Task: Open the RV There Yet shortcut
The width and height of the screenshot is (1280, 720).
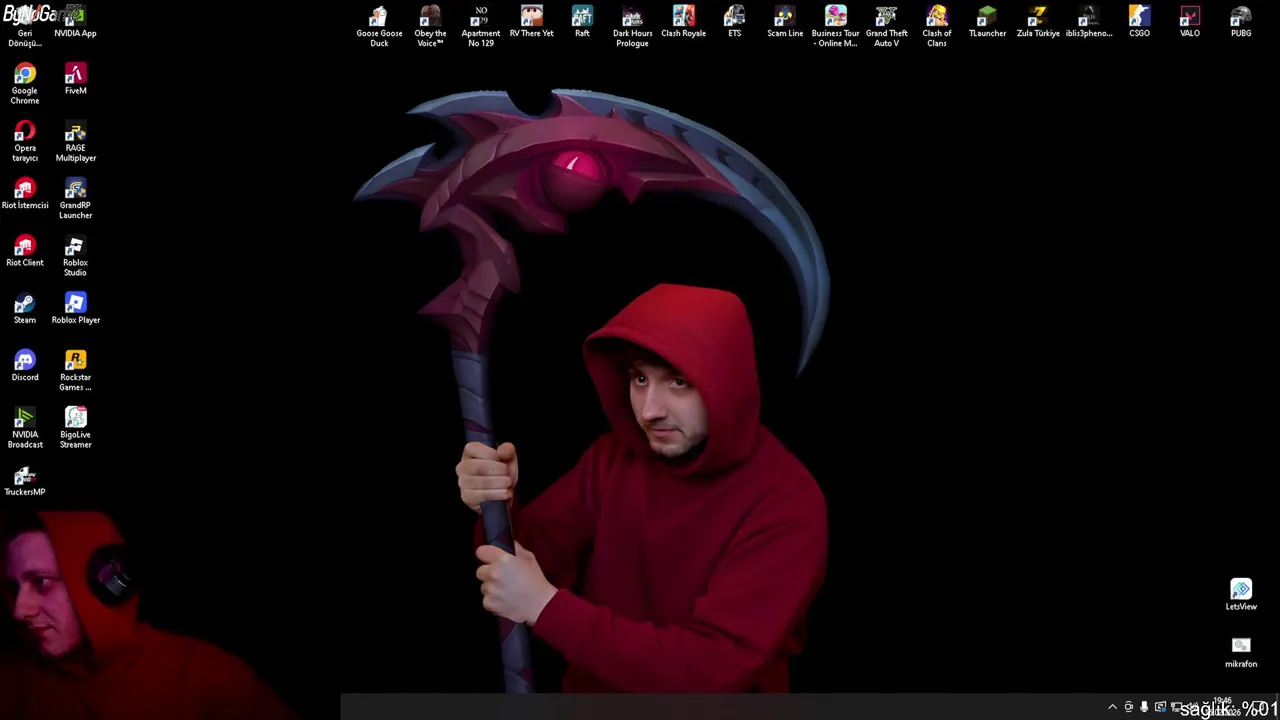Action: (531, 21)
